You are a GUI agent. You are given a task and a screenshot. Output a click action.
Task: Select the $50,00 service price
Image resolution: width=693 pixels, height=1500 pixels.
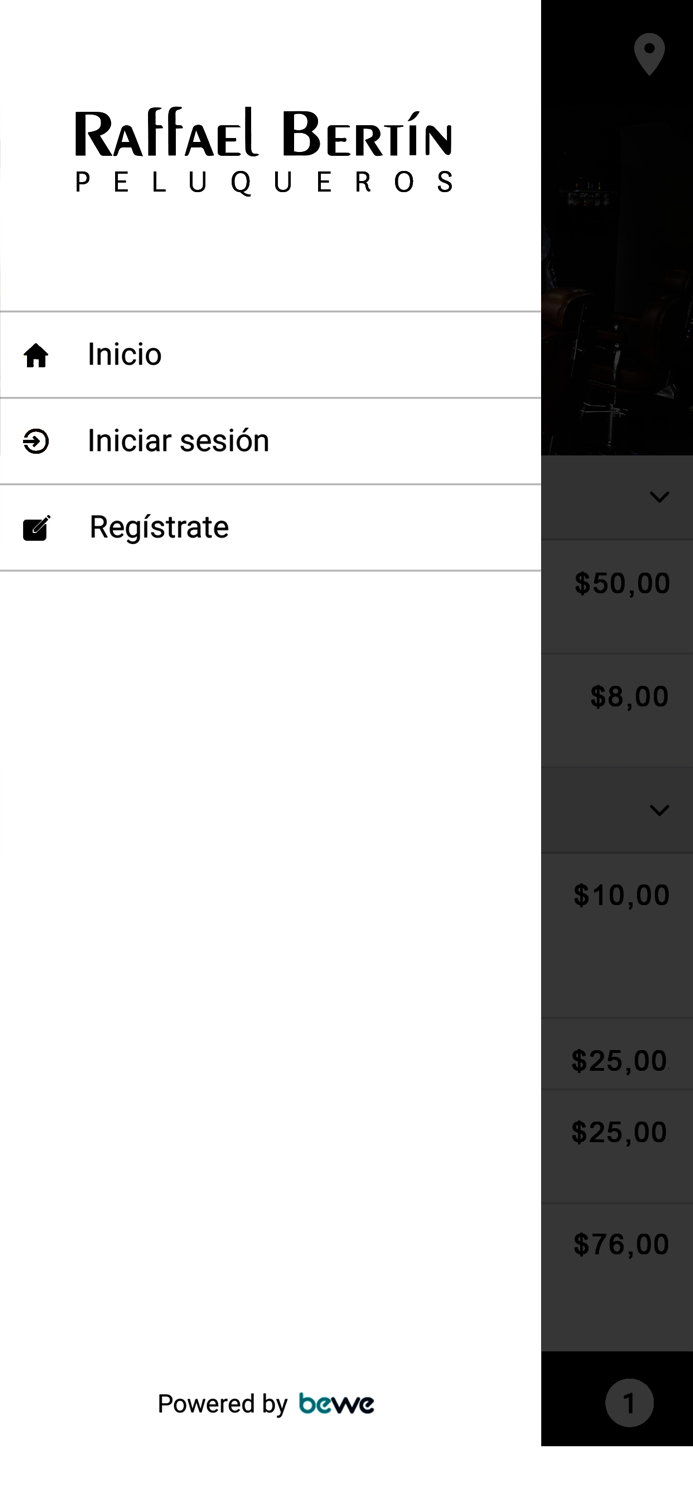622,584
